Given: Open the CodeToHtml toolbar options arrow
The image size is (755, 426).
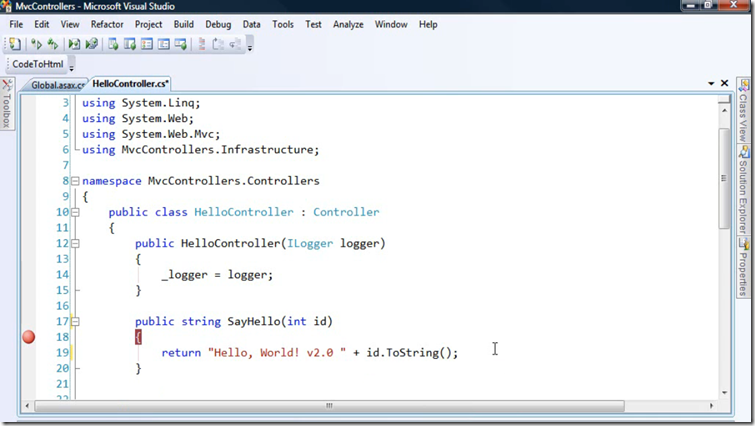Looking at the screenshot, I should tap(71, 66).
